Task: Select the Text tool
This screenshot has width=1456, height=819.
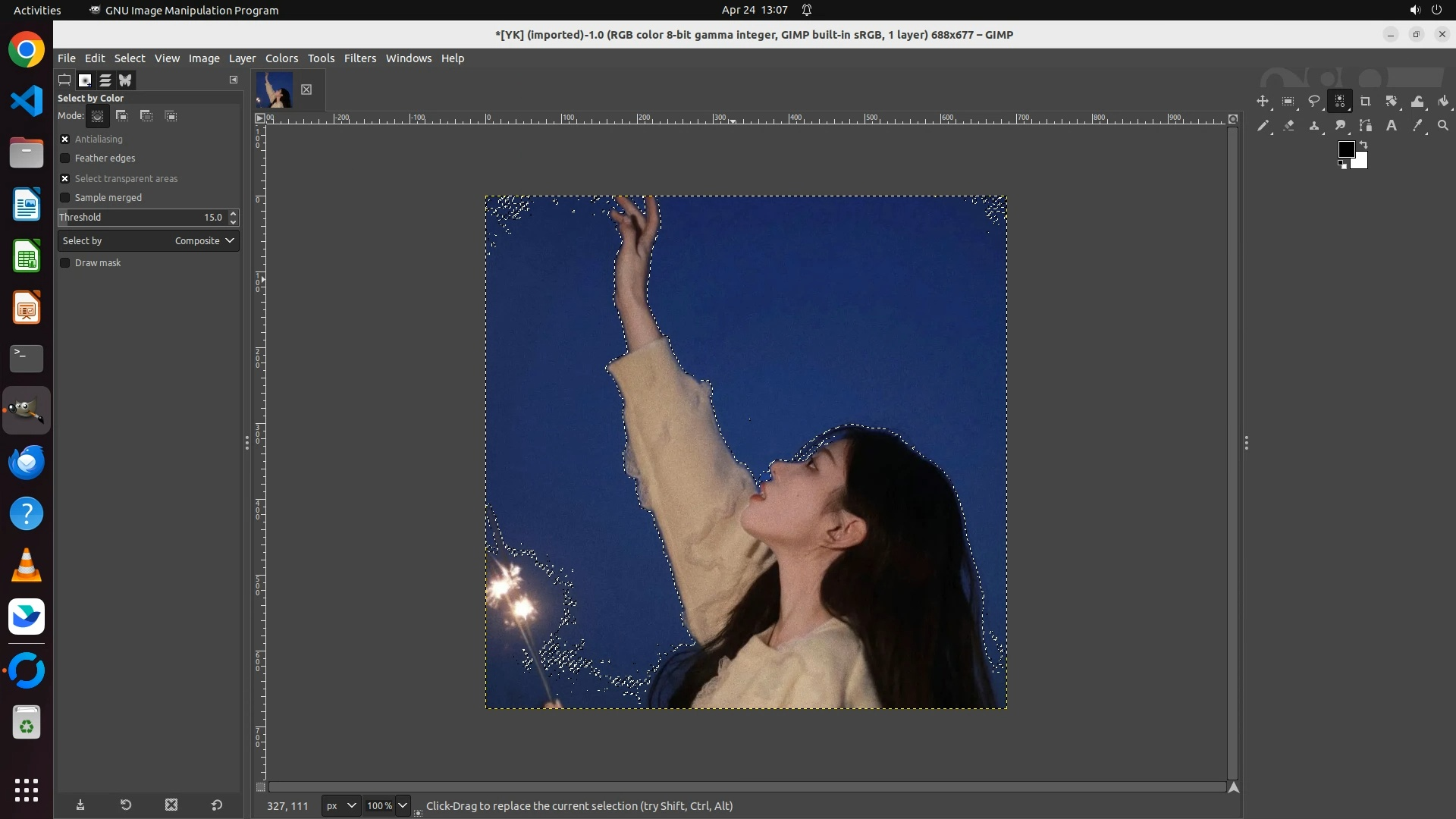Action: 1392,126
